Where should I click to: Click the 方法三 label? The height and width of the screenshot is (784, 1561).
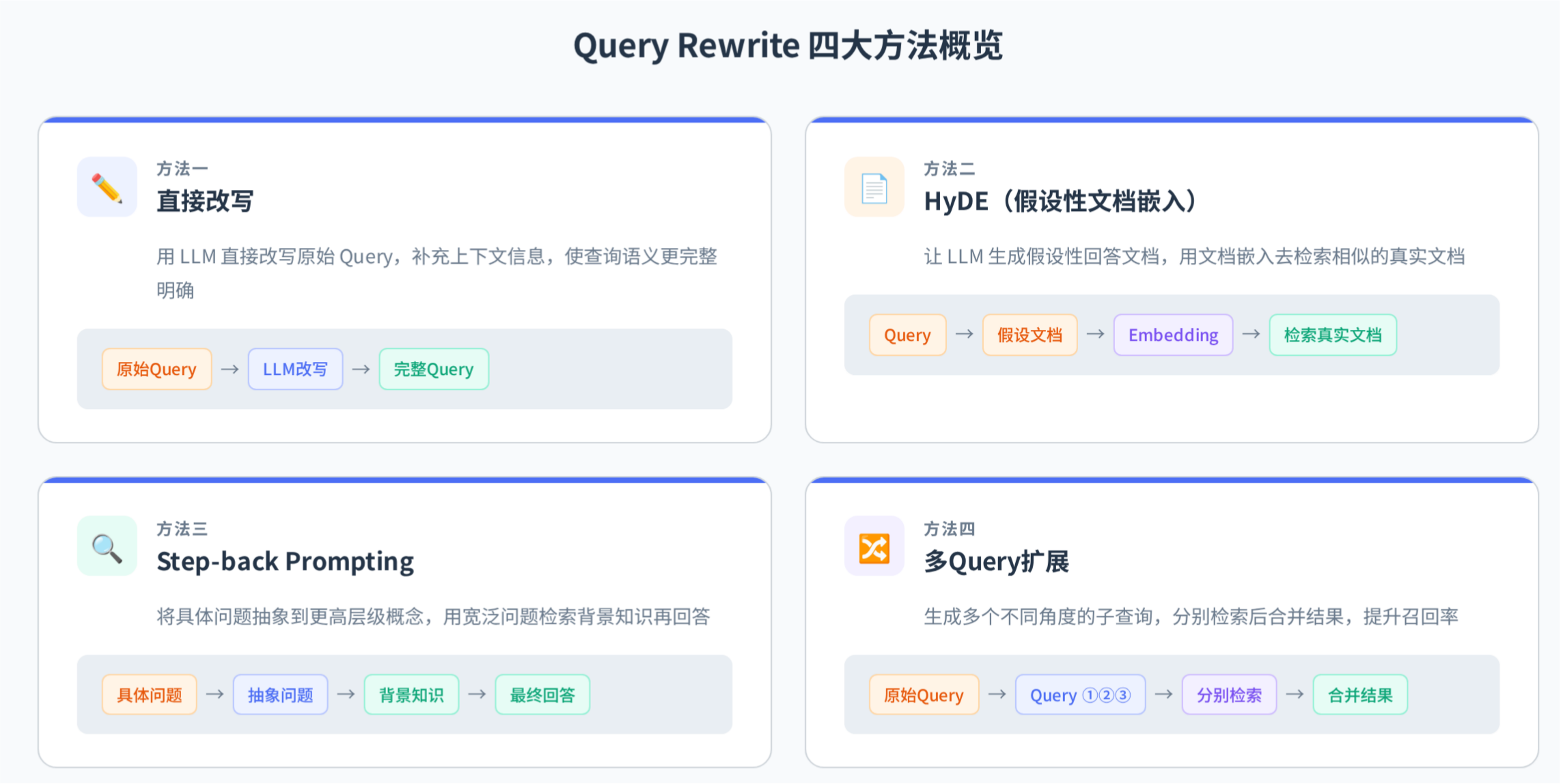click(x=182, y=529)
